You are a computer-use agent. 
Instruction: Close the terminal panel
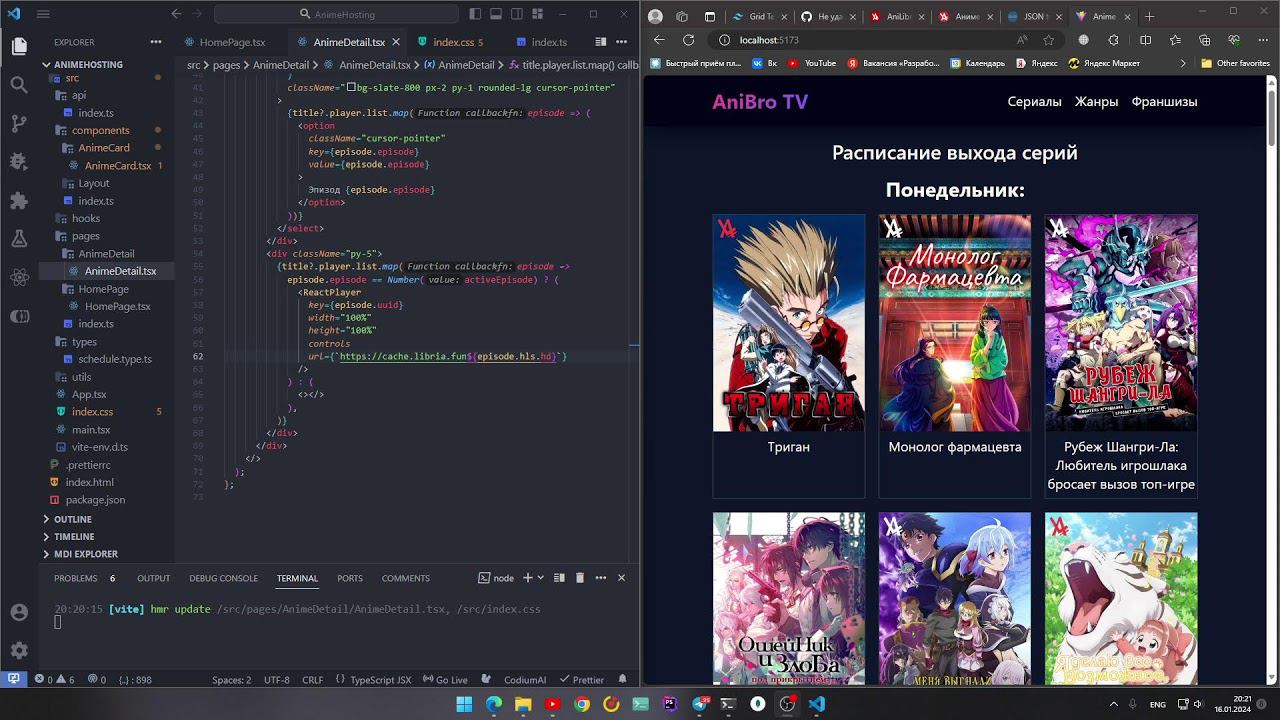(x=621, y=577)
